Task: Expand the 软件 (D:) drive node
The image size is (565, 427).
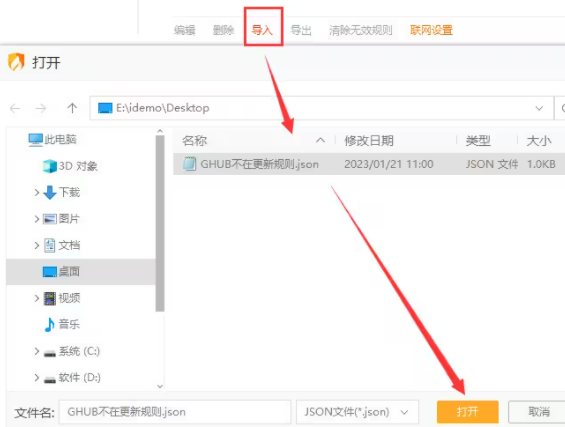Action: pos(36,377)
